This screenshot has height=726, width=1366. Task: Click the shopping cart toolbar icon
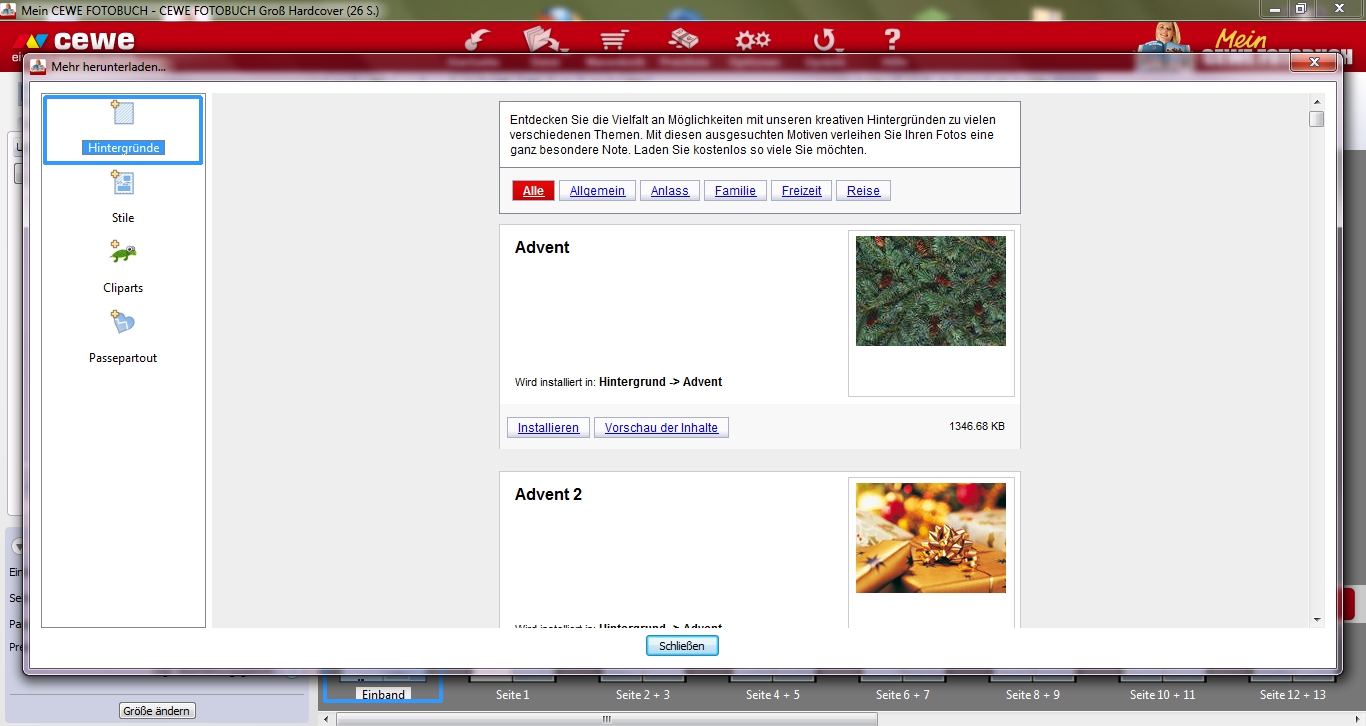pyautogui.click(x=614, y=40)
